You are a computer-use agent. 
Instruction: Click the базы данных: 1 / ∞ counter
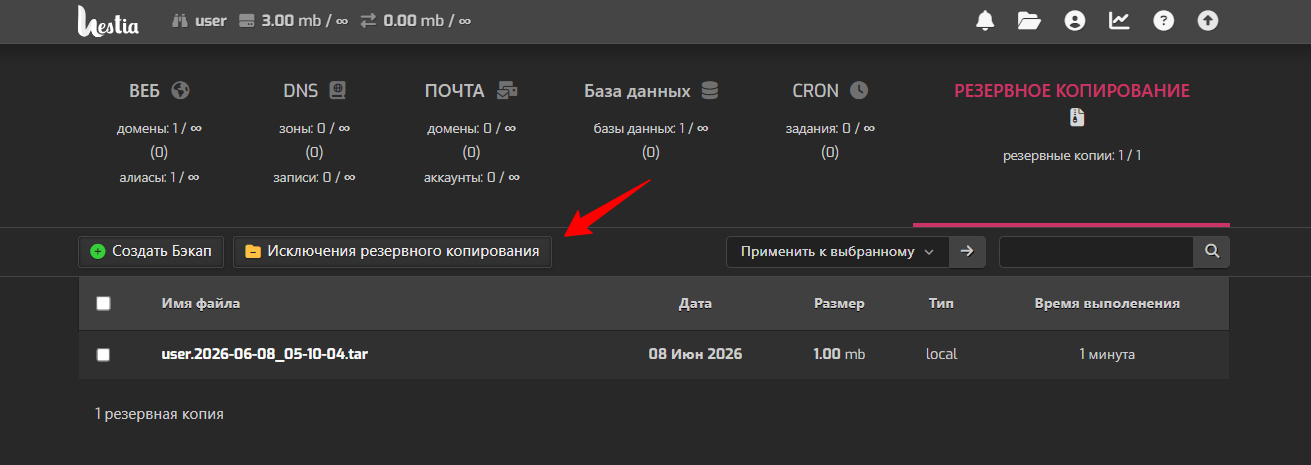[651, 128]
